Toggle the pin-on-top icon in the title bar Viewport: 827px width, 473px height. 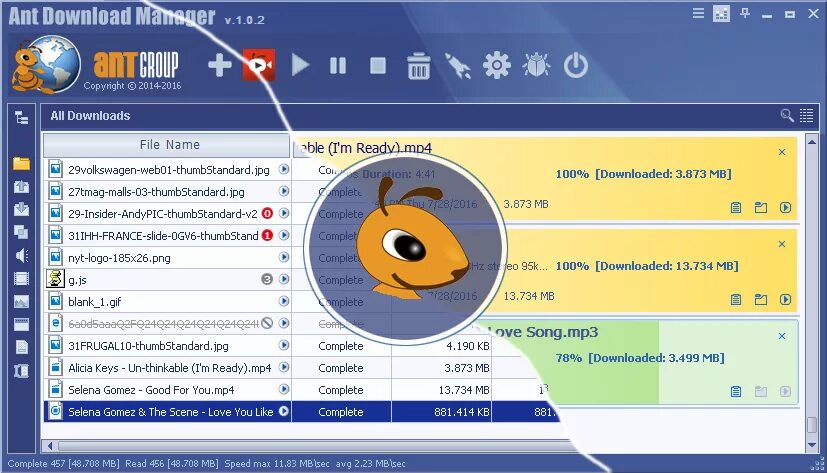[x=745, y=13]
